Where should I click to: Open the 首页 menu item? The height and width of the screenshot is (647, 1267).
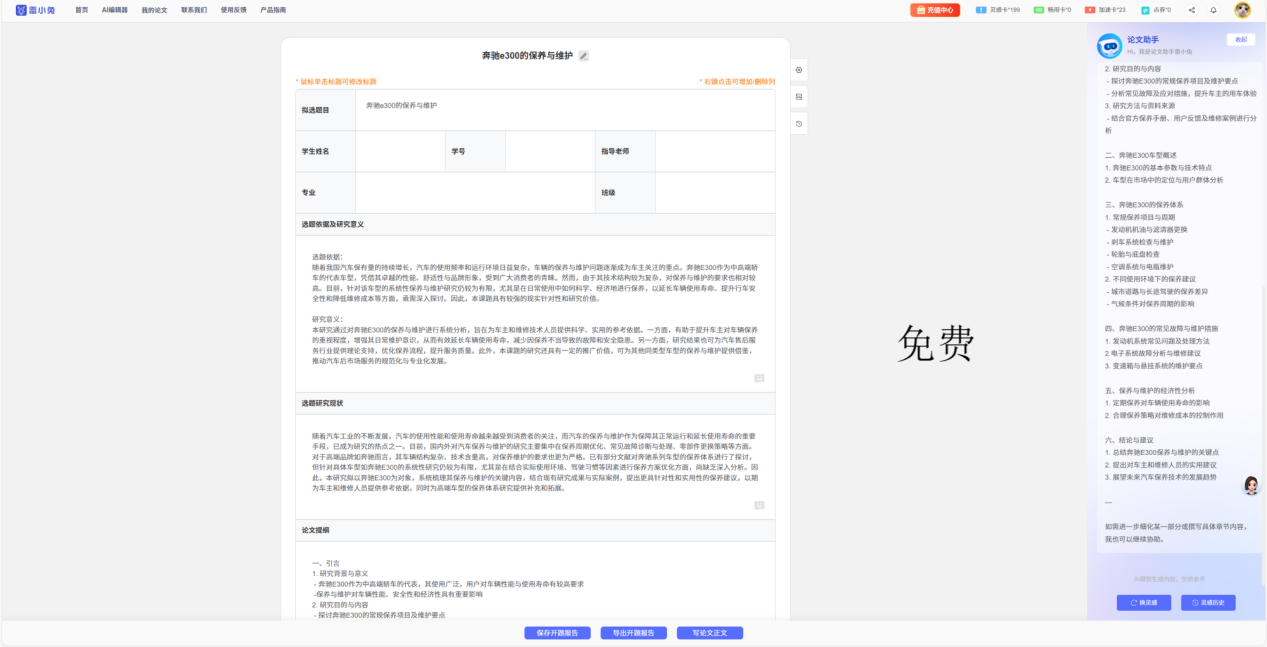81,9
